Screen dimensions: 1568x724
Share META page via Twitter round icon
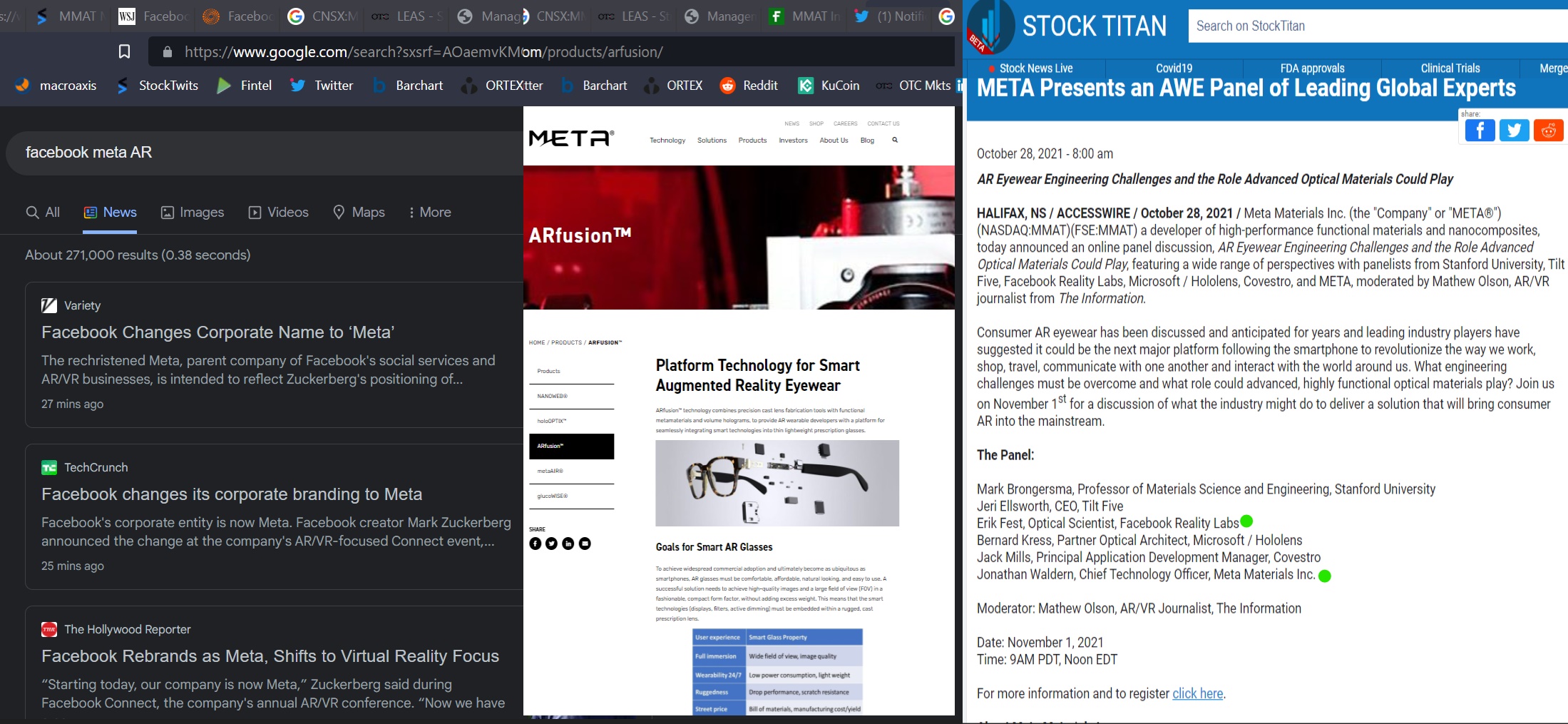pyautogui.click(x=551, y=544)
